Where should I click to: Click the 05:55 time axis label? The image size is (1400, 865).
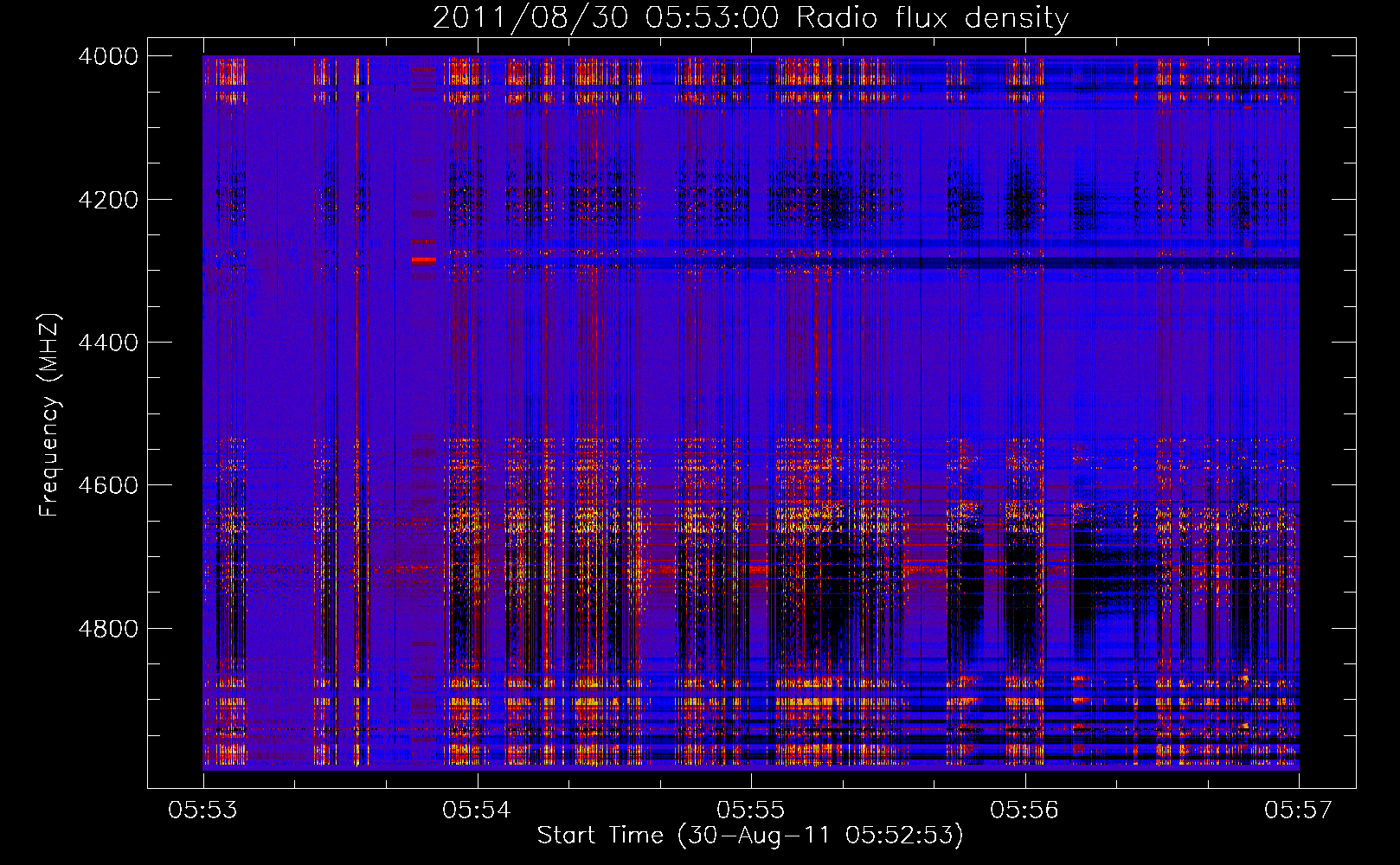click(x=751, y=810)
